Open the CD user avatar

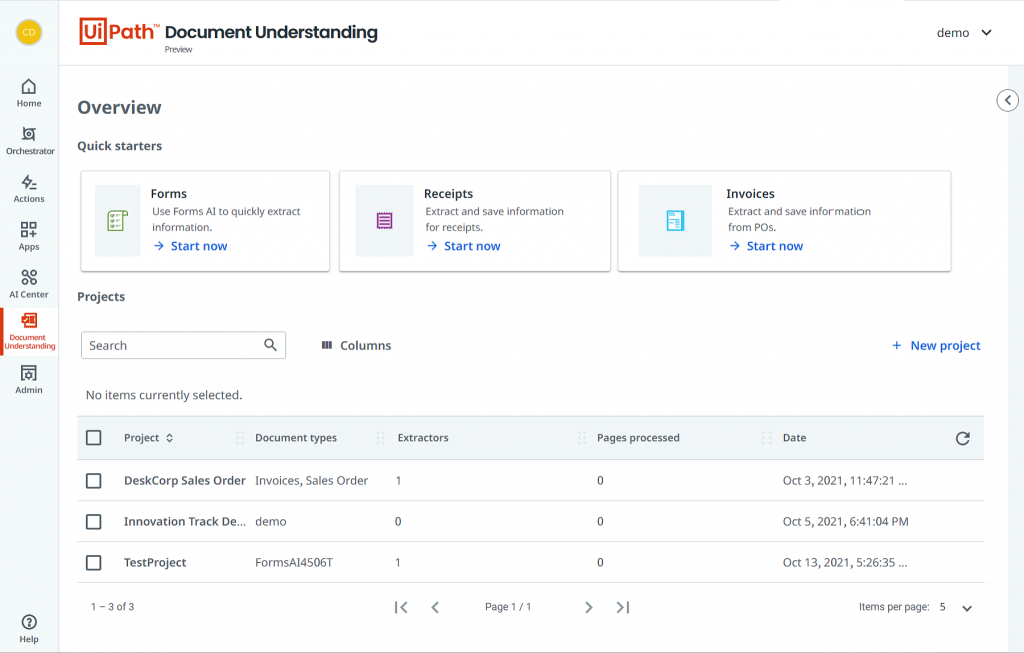[x=29, y=32]
